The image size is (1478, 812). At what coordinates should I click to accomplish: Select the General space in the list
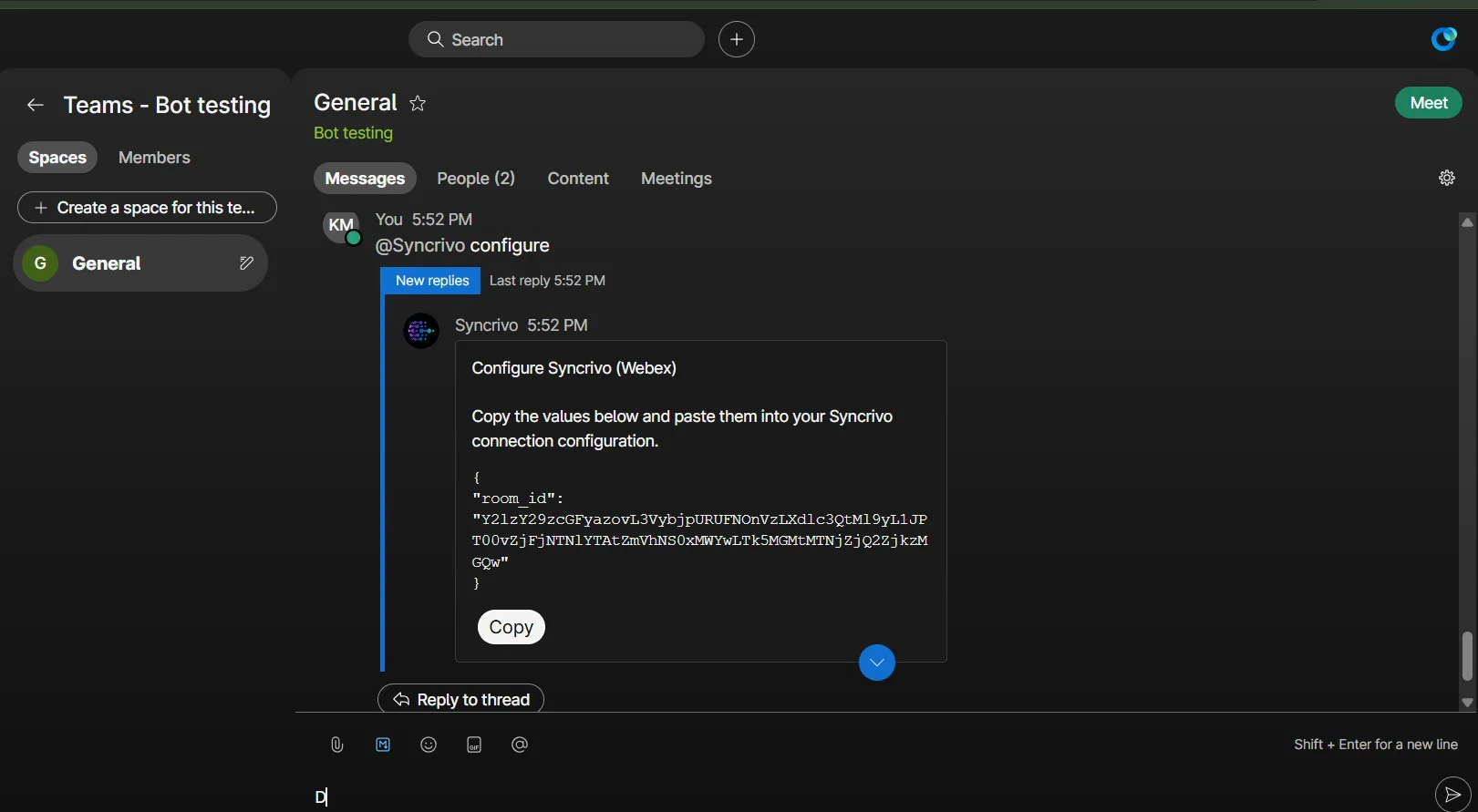pyautogui.click(x=140, y=263)
